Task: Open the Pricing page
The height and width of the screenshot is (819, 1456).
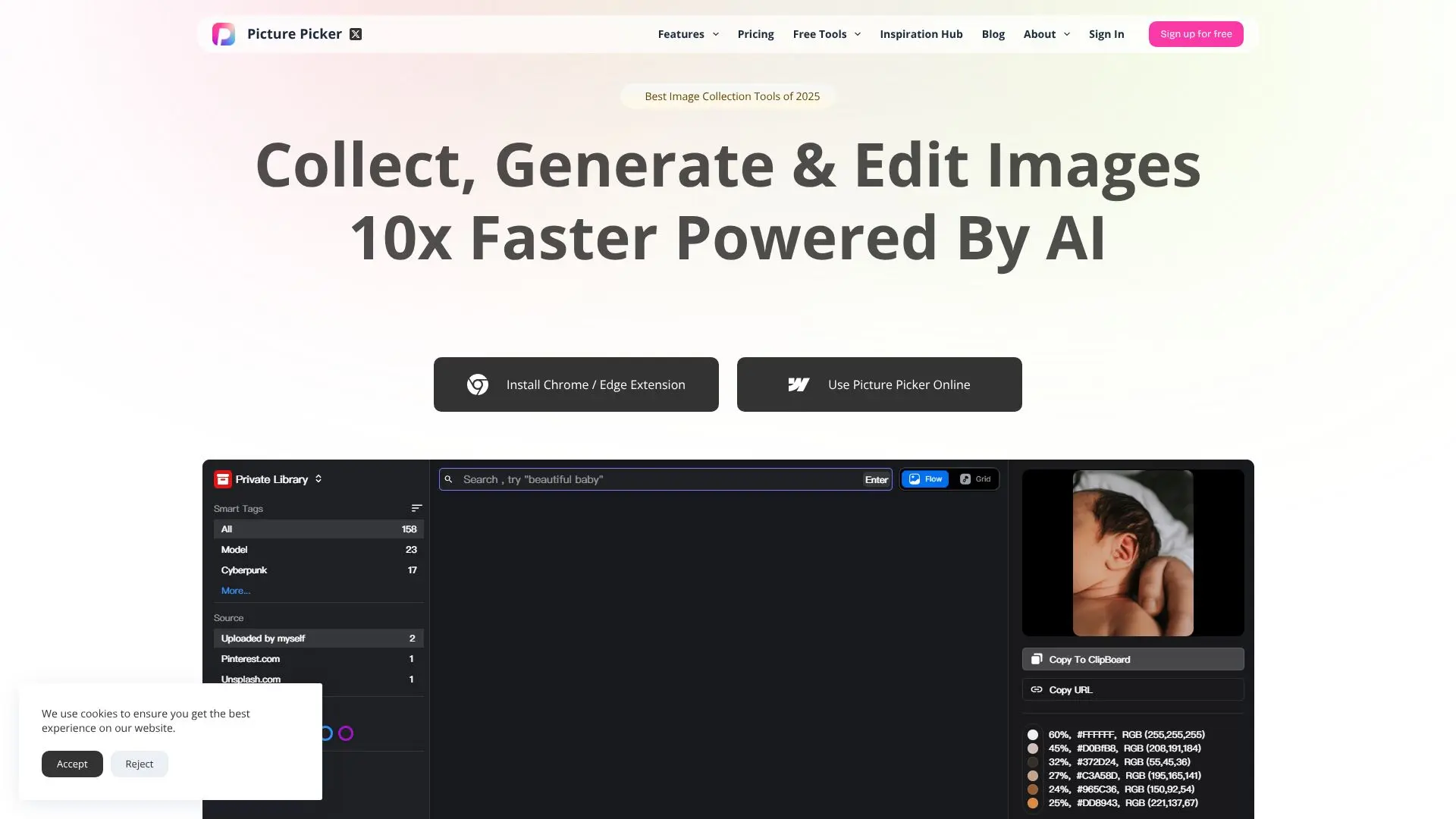Action: pyautogui.click(x=755, y=34)
